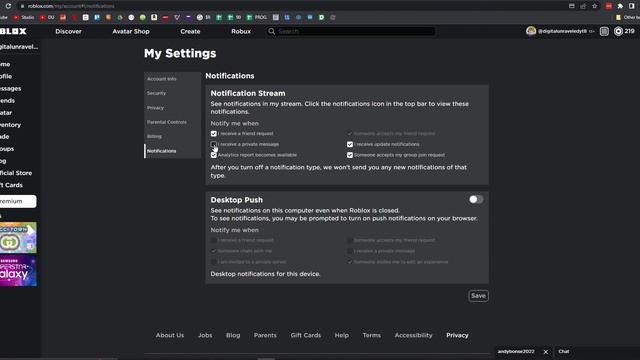The width and height of the screenshot is (640, 360).
Task: Click the share page icon in address bar
Action: (583, 6)
